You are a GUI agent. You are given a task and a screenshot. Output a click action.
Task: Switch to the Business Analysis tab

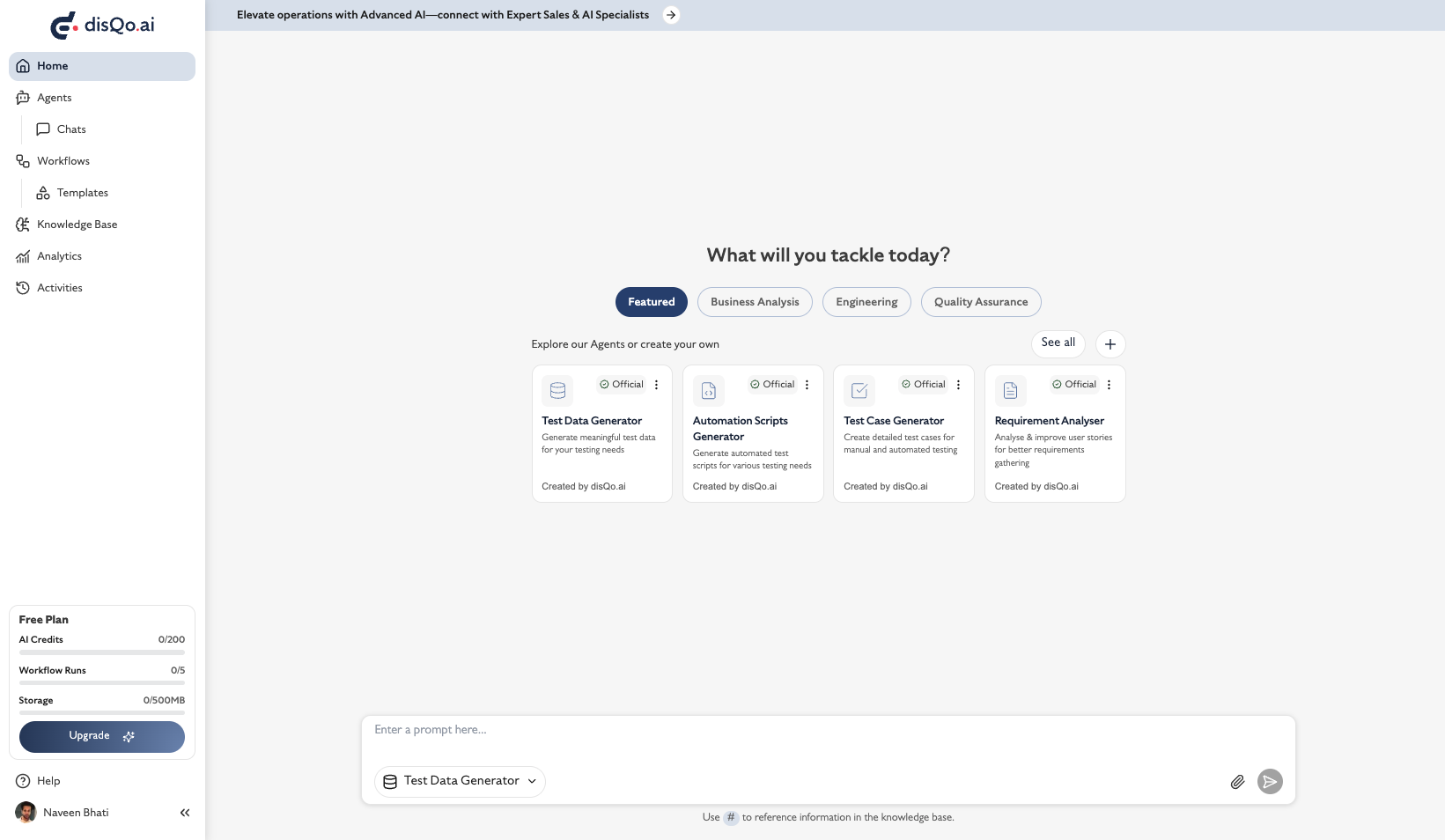click(x=755, y=302)
